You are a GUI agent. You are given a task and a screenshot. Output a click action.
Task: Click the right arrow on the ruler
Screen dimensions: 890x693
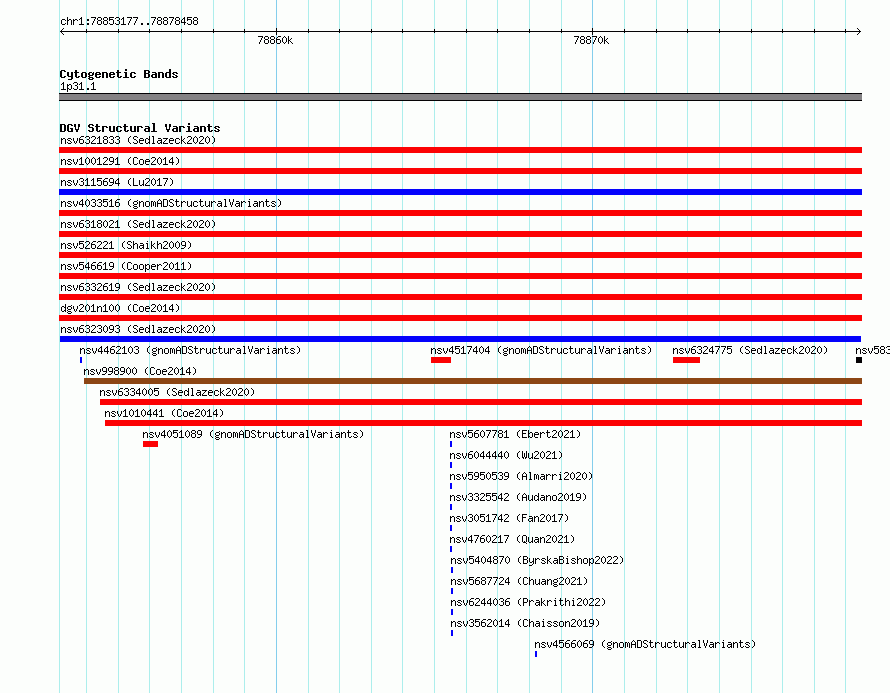point(858,31)
